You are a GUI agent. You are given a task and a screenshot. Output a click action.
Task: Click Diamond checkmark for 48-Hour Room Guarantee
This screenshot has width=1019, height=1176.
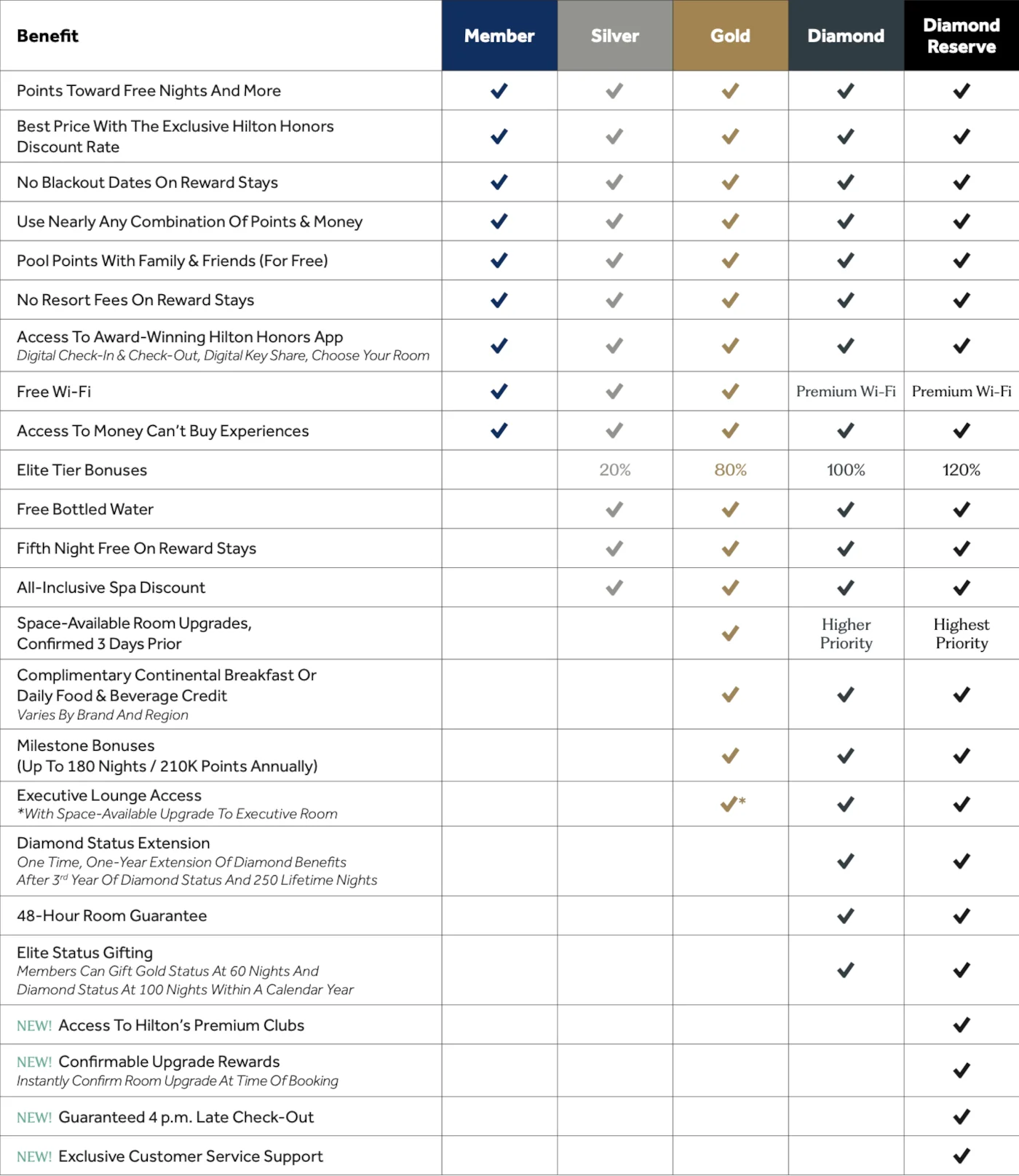click(845, 916)
